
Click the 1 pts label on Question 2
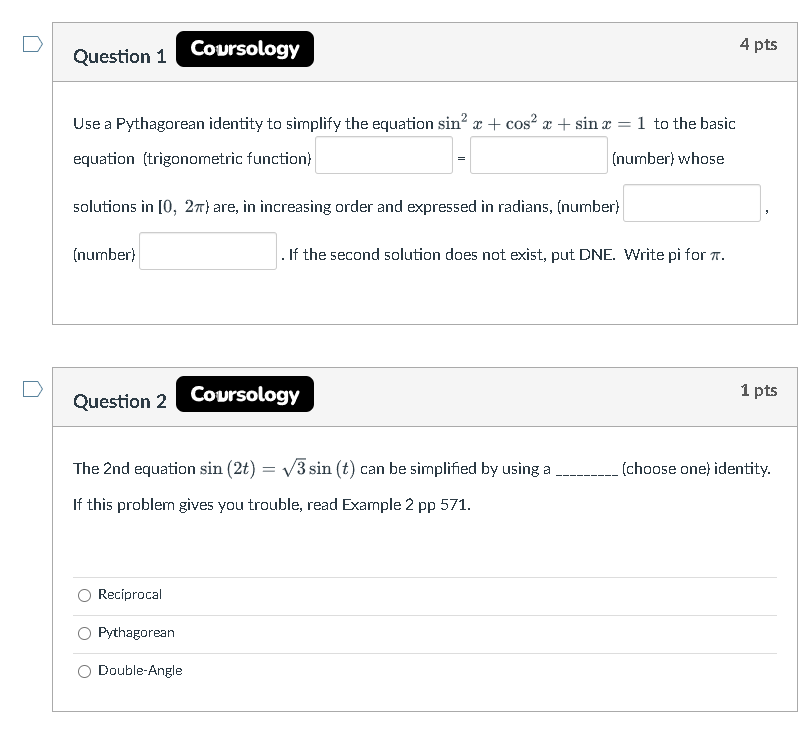(759, 390)
